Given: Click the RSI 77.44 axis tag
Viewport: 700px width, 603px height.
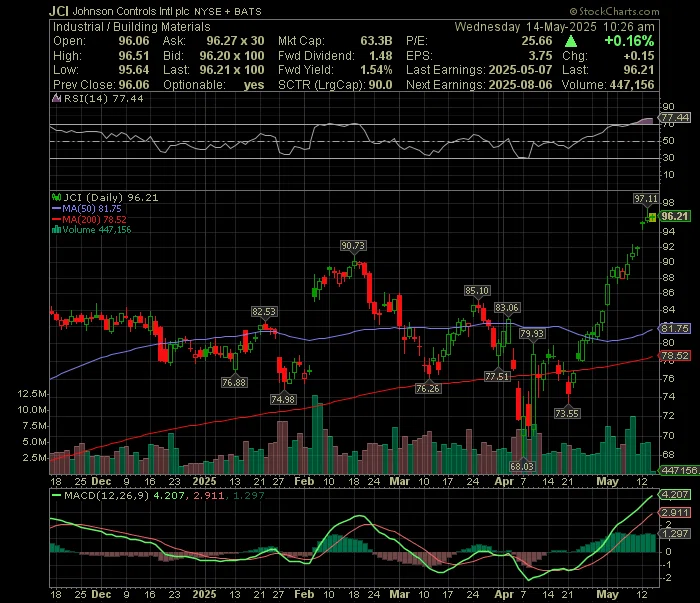Looking at the screenshot, I should tap(675, 117).
